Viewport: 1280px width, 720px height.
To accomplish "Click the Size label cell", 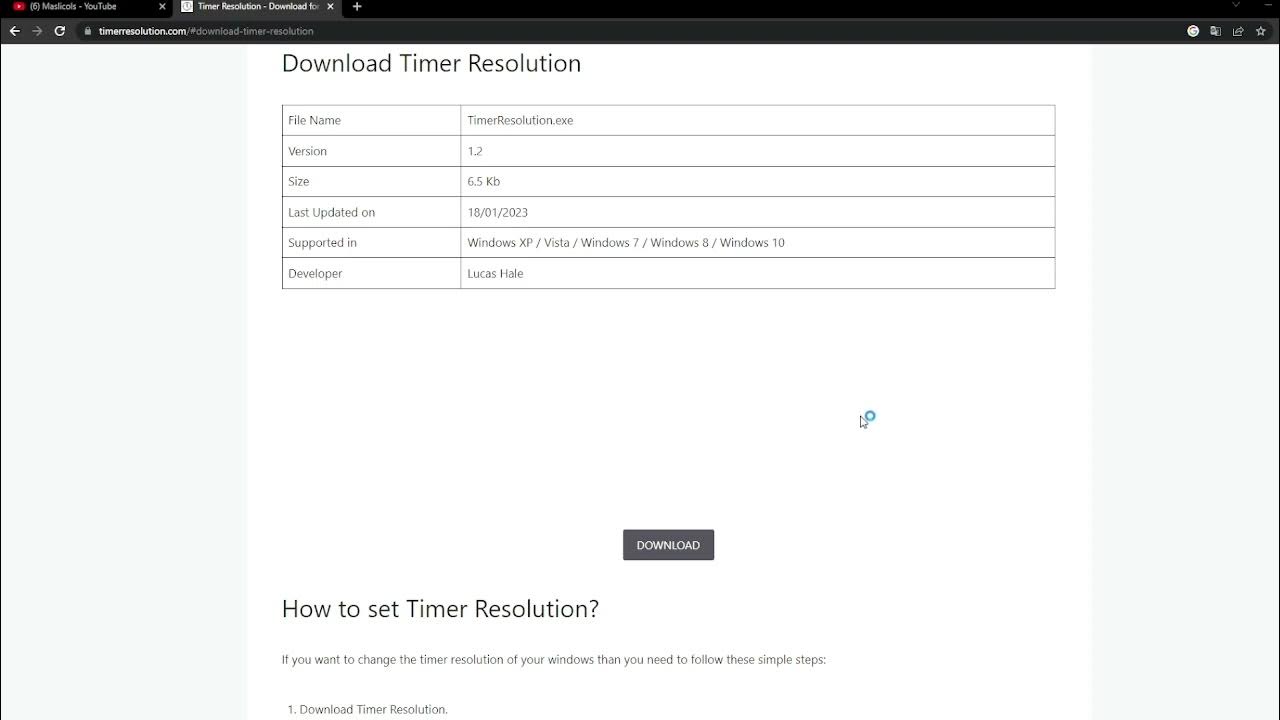I will coord(371,182).
